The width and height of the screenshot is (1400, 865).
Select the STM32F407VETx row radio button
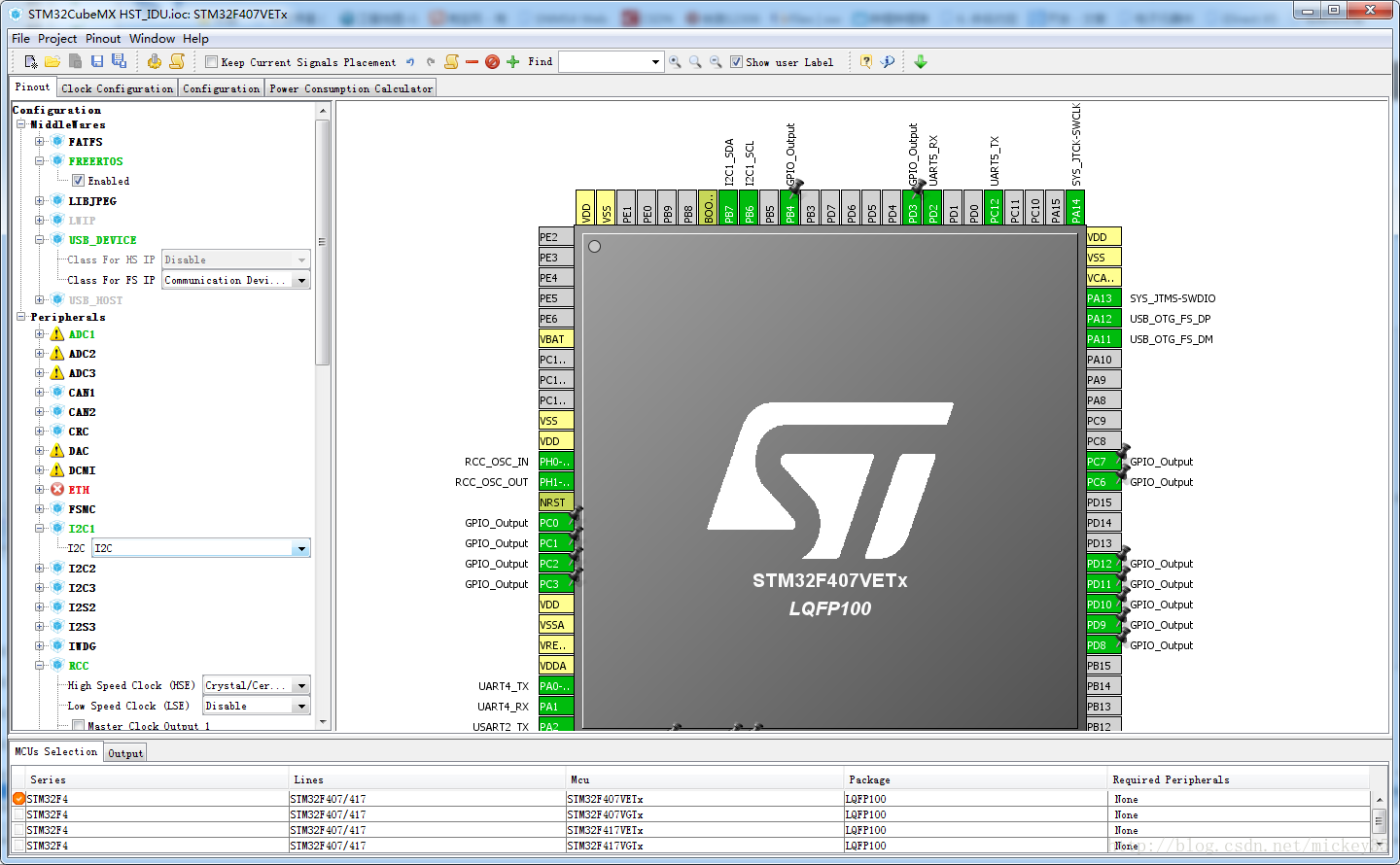[x=18, y=799]
